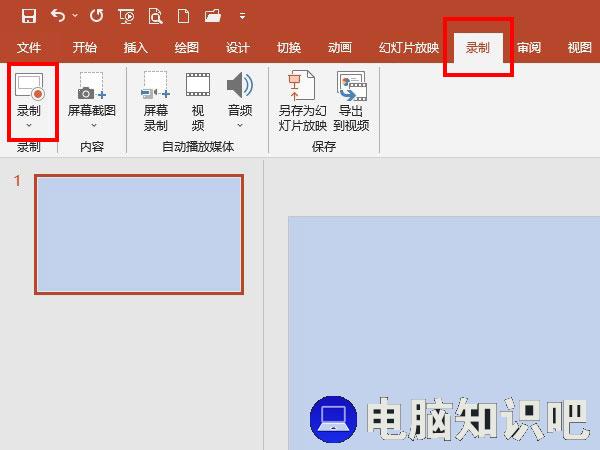Screen dimensions: 600x450
Task: Click the Save icon in quick access toolbar
Action: [29, 16]
